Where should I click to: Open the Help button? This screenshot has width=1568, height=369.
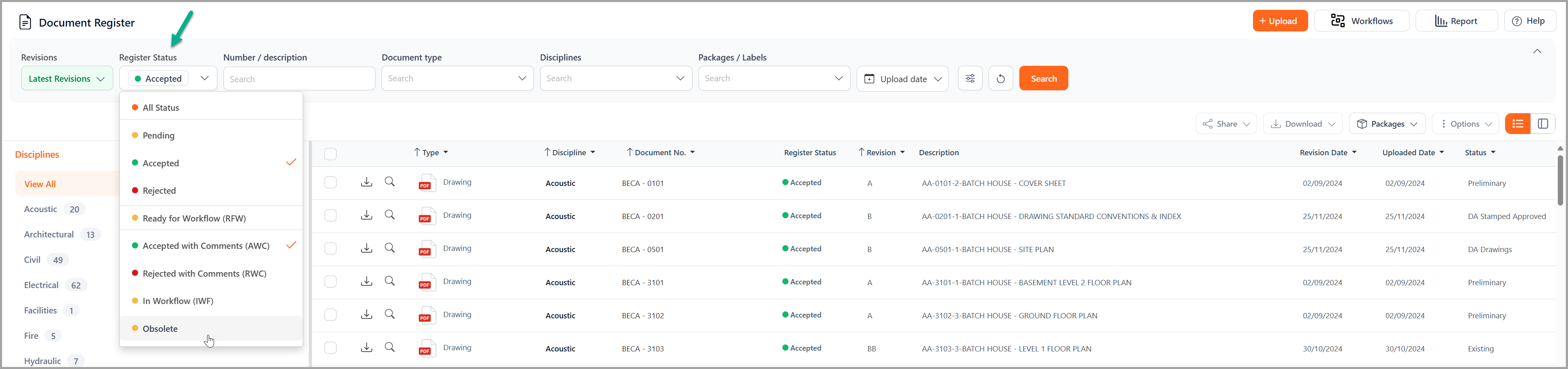tap(1530, 21)
